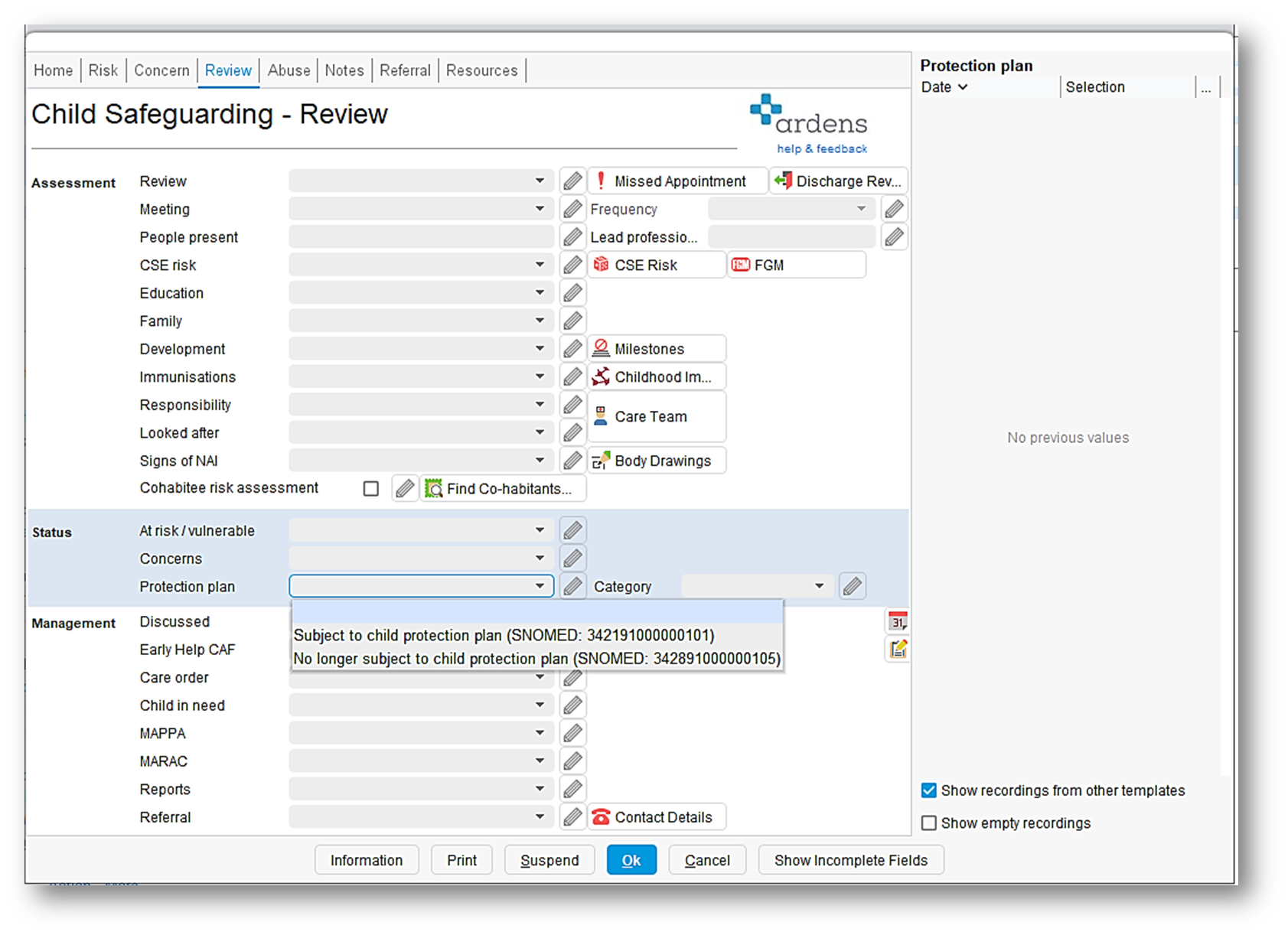Viewport: 1288px width, 935px height.
Task: Enable Show empty recordings checkbox
Action: (x=929, y=823)
